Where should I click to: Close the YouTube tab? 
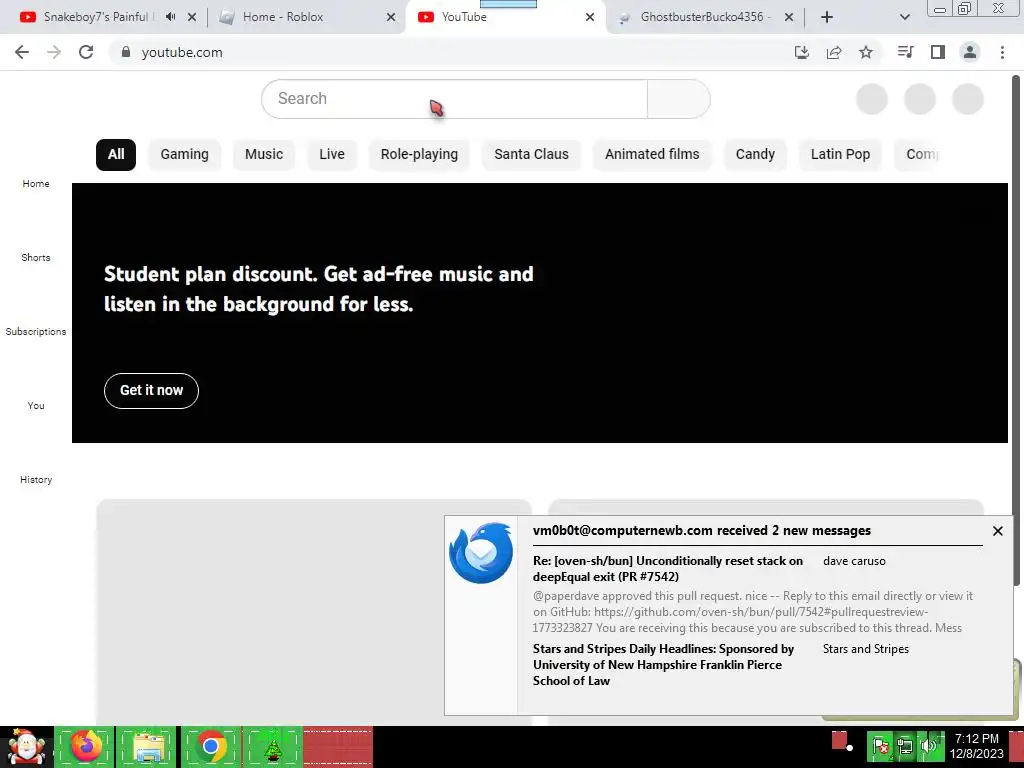[x=590, y=17]
